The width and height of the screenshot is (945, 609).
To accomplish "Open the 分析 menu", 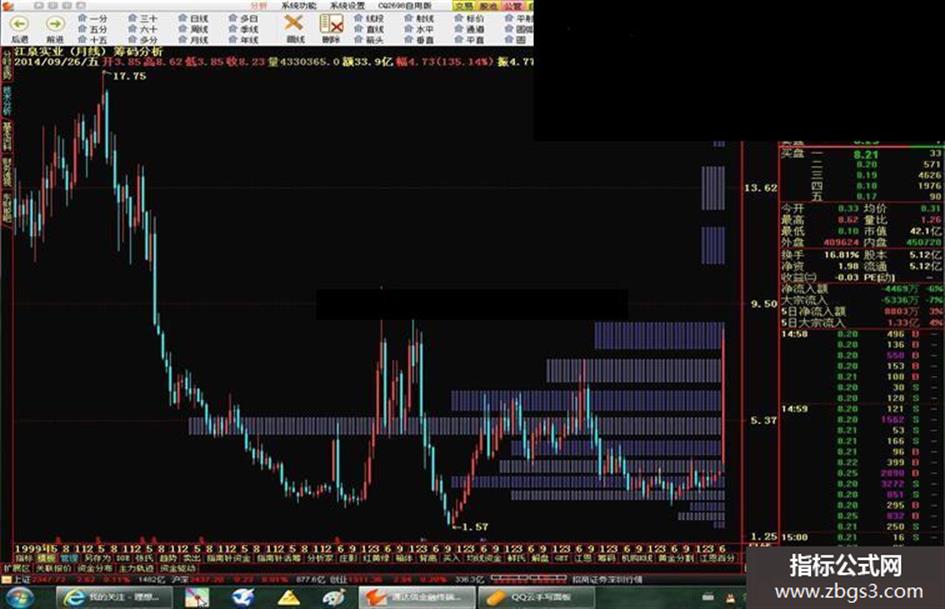I will coord(259,5).
